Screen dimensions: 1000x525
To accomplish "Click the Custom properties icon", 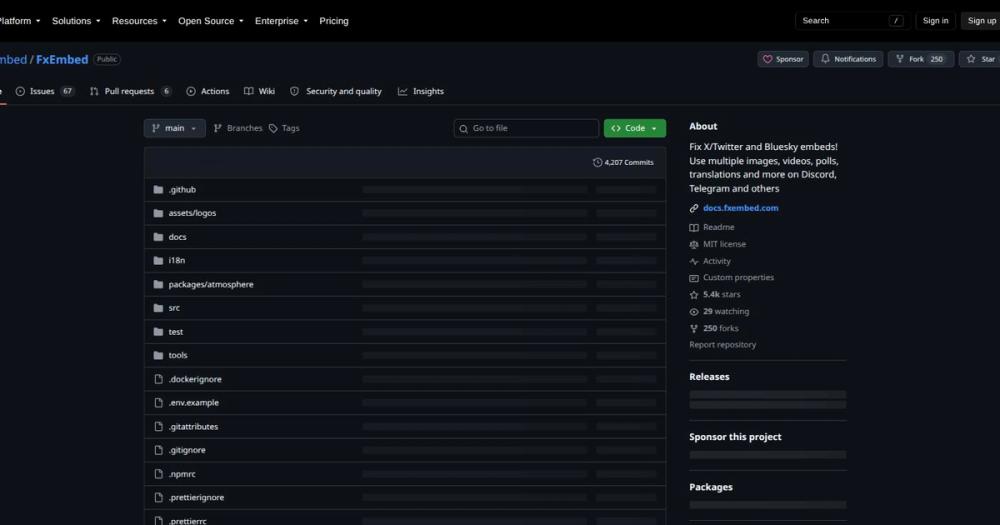I will point(694,278).
